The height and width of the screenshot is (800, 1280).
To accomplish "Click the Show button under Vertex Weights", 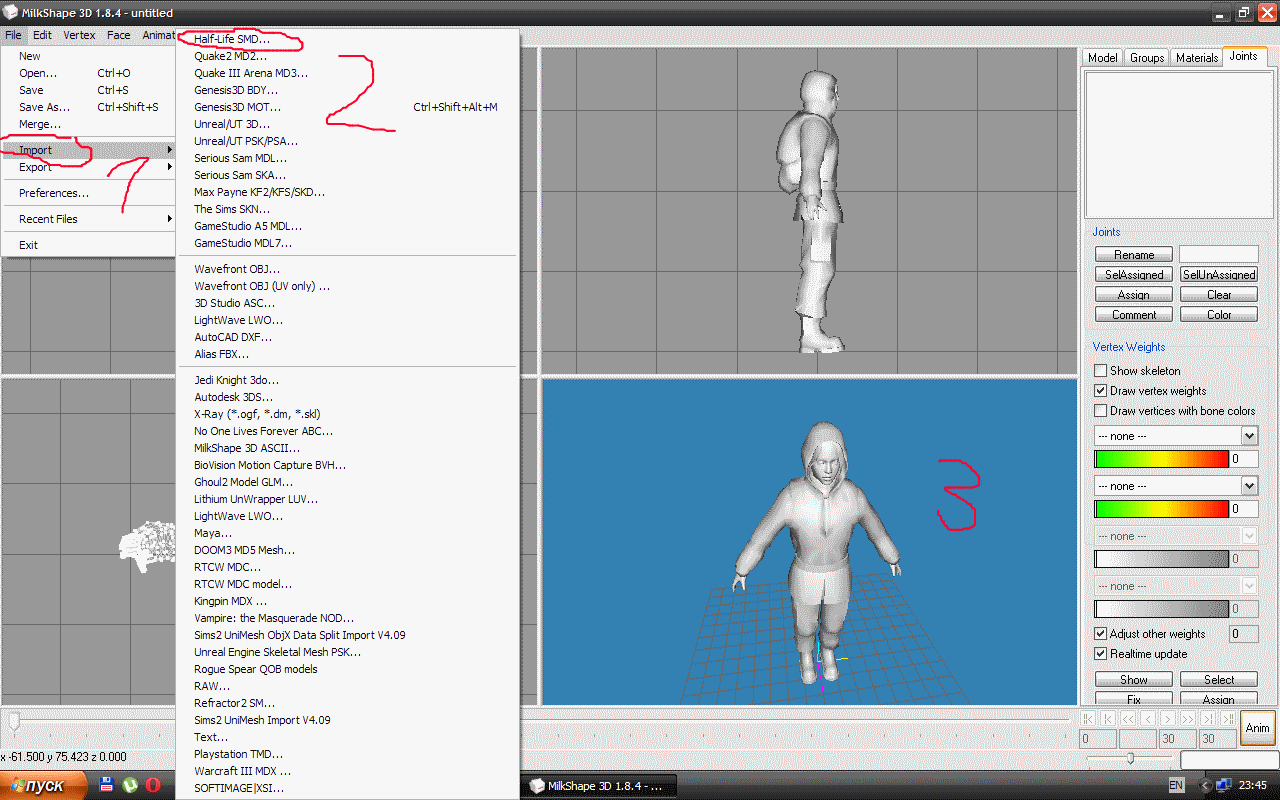I will (1134, 680).
